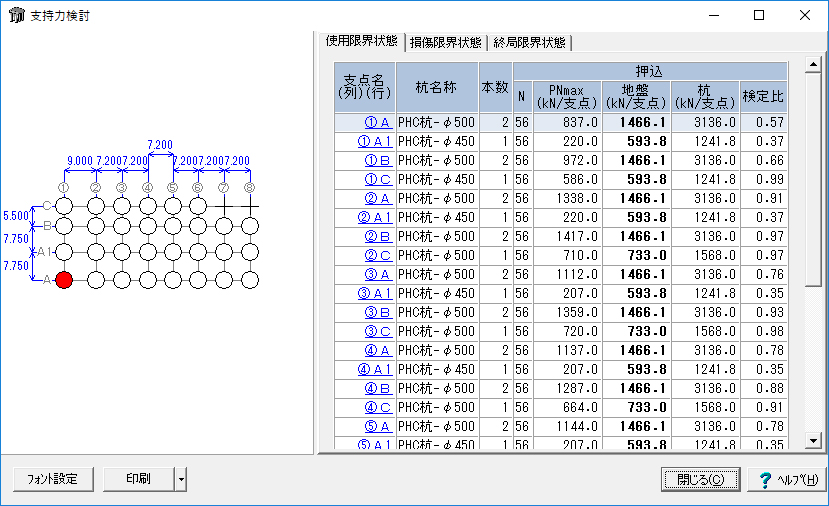Select PNmax cell value 1338.0
Viewport: 829px width, 506px height.
click(567, 199)
